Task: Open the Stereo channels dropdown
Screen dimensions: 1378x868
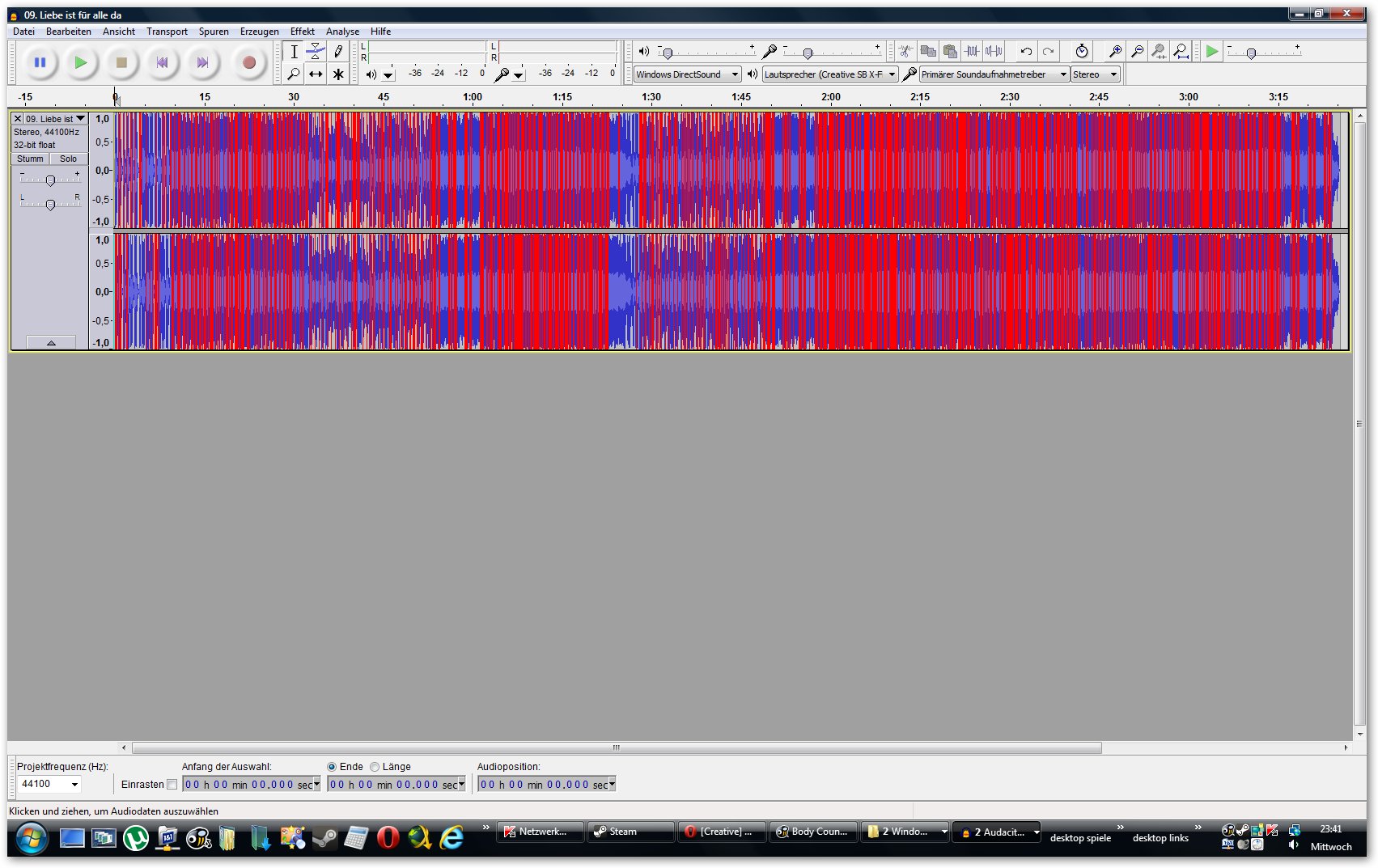Action: (1095, 74)
